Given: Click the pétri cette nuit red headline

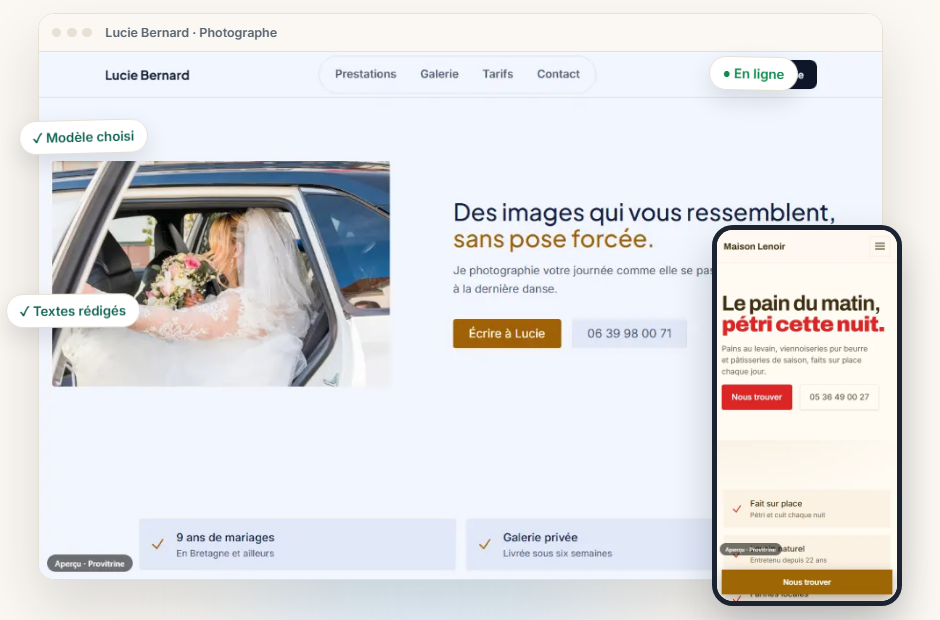Looking at the screenshot, I should [803, 324].
